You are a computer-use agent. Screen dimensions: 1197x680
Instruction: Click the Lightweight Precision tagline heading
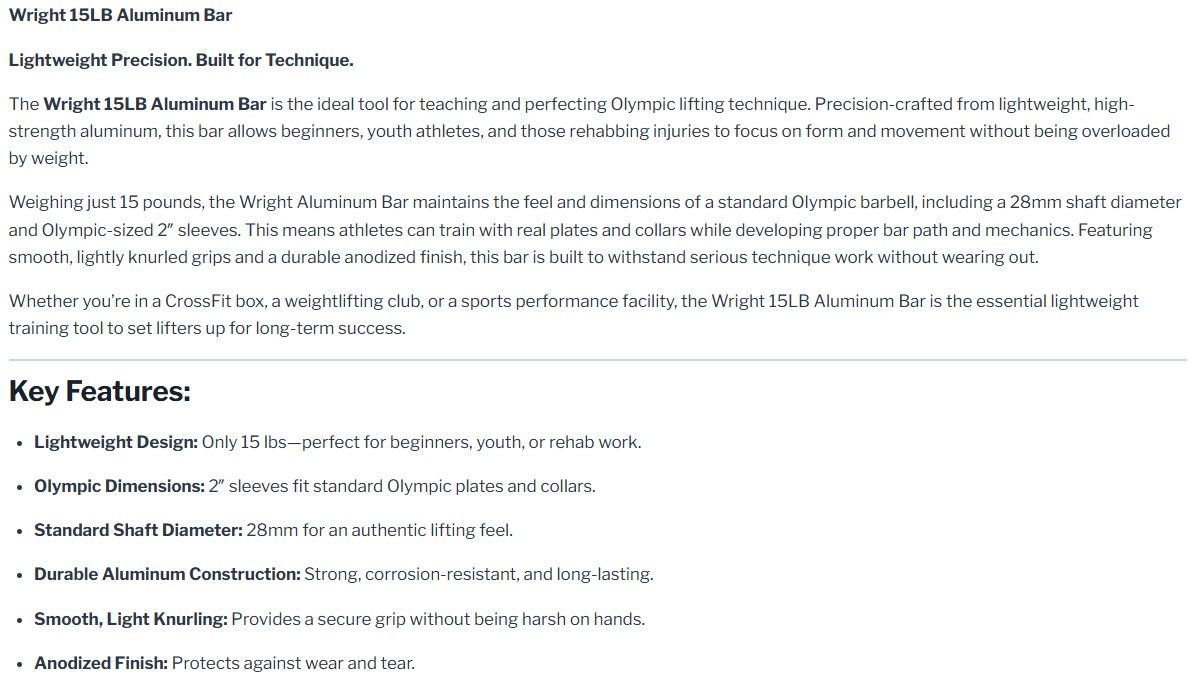(x=181, y=60)
